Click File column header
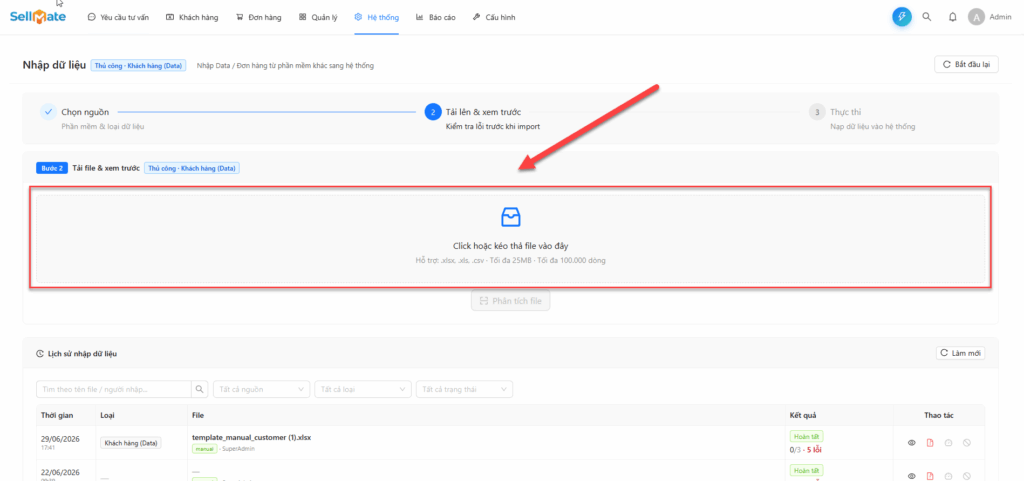The height and width of the screenshot is (481, 1024). click(198, 415)
